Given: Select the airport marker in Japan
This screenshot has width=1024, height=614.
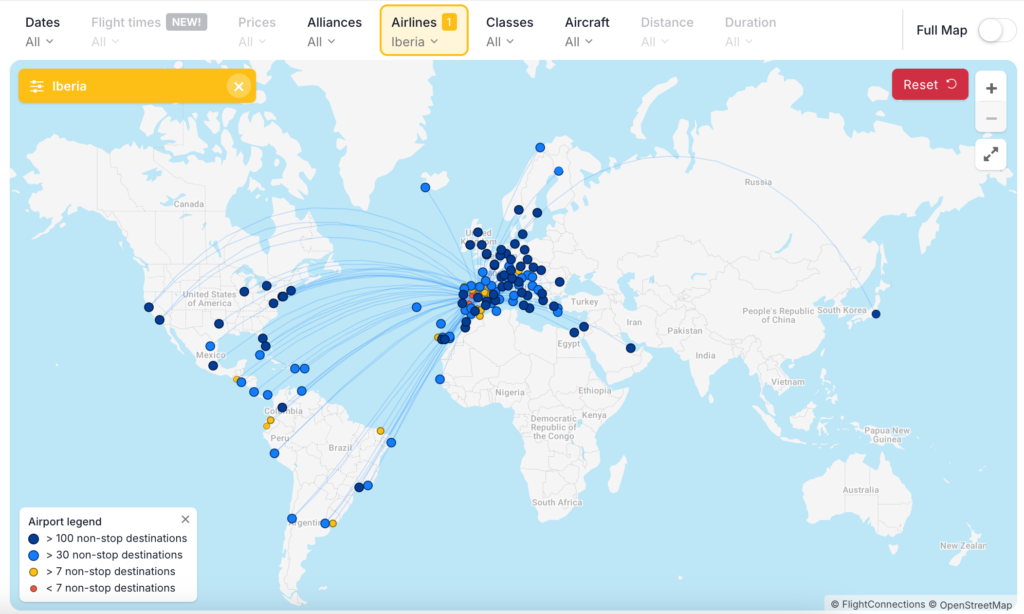Looking at the screenshot, I should (x=876, y=314).
